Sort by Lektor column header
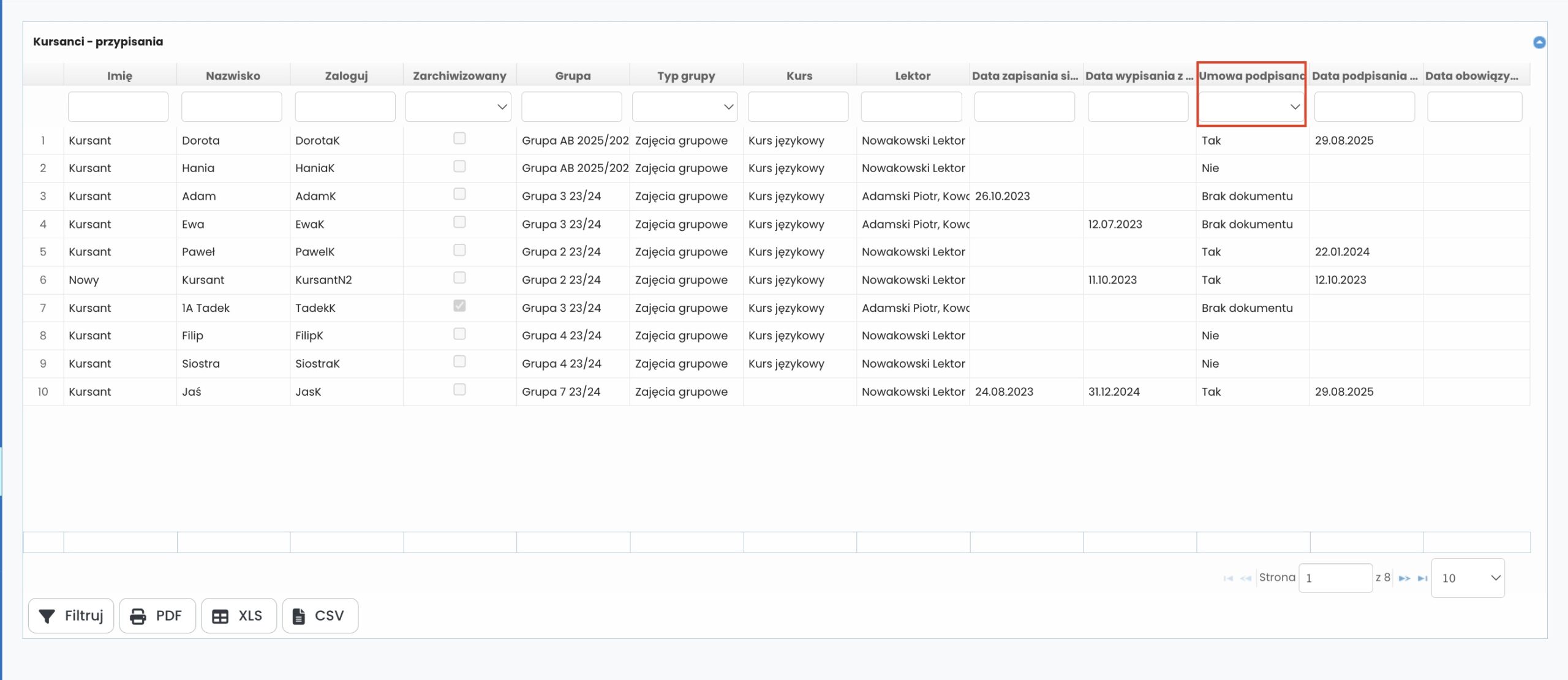This screenshot has width=1568, height=680. pos(913,76)
